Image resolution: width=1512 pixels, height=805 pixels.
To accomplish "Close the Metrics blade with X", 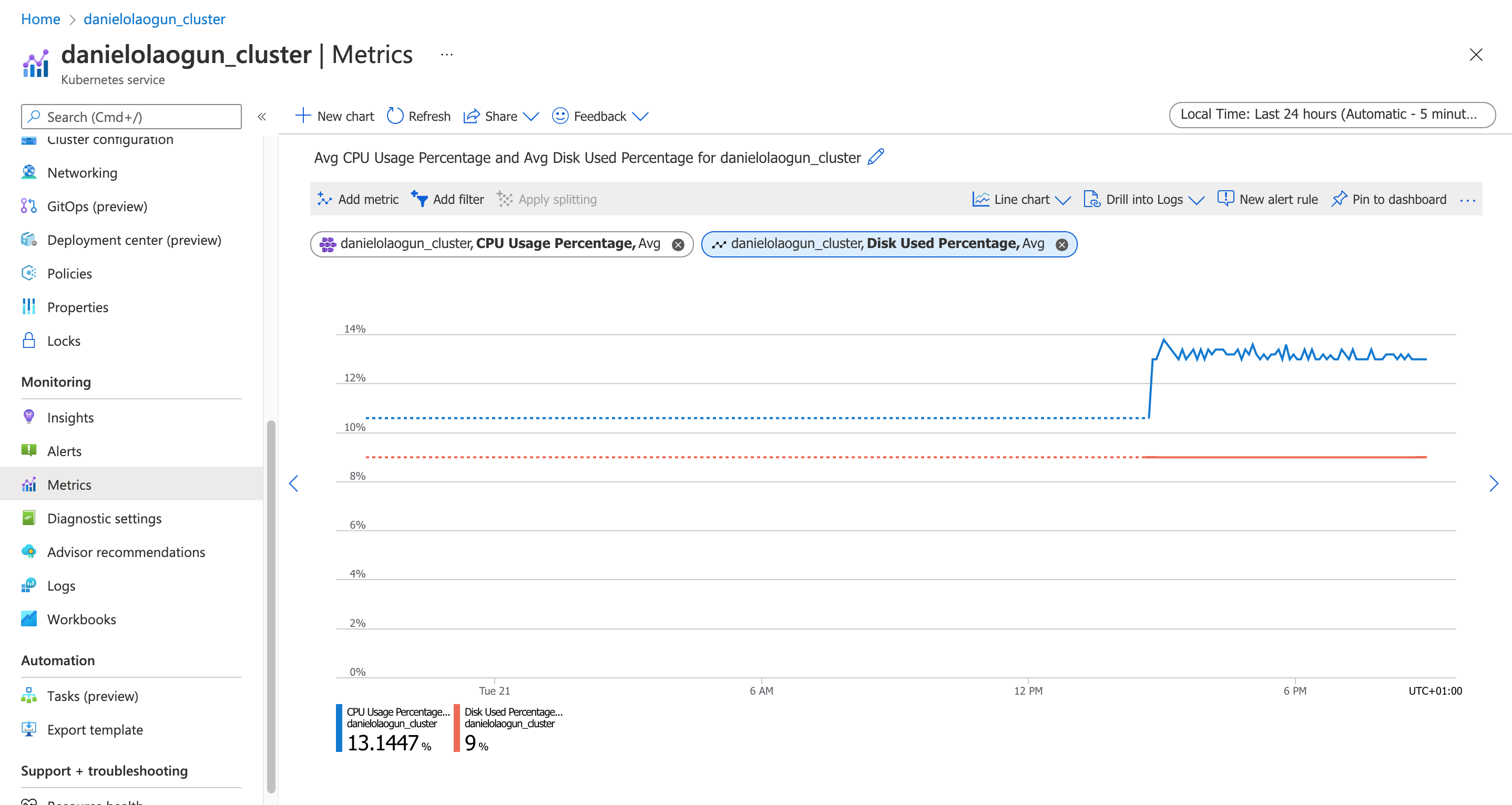I will point(1476,55).
